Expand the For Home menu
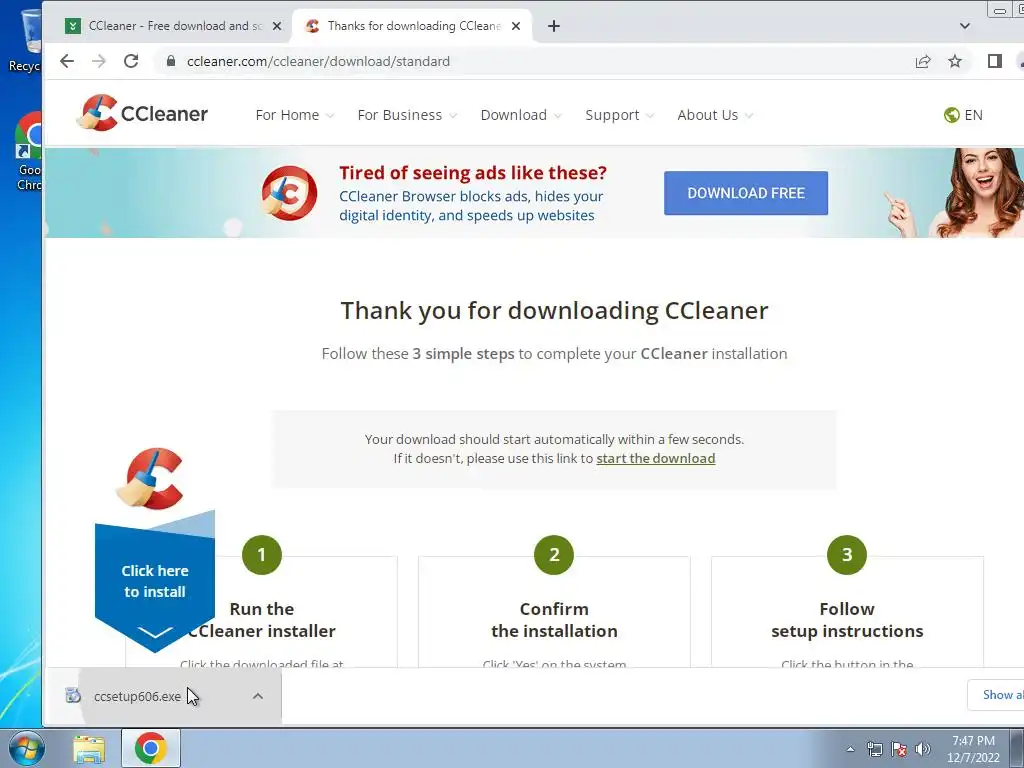The height and width of the screenshot is (768, 1024). point(295,115)
